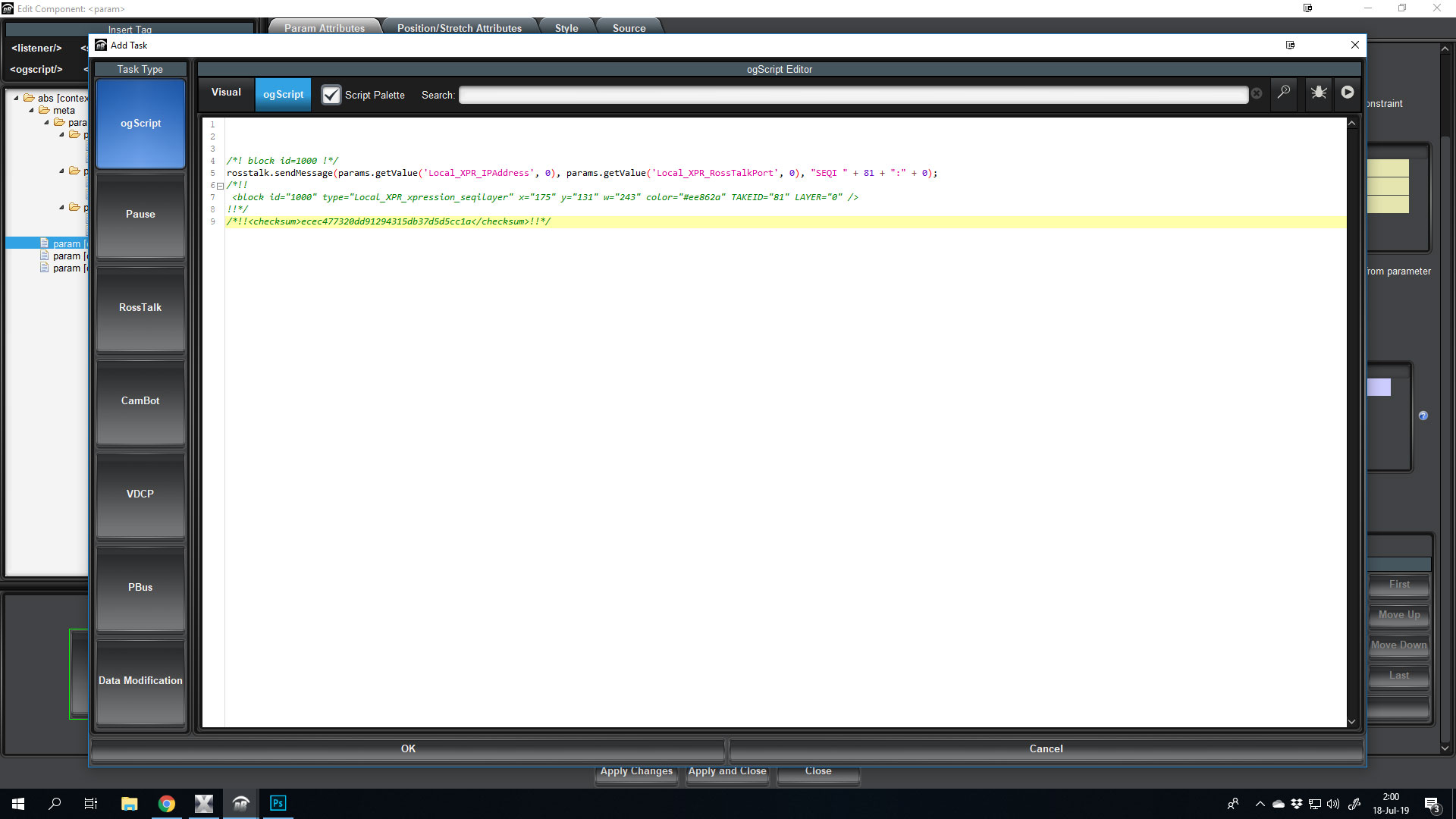Switch editor to Visual mode
Viewport: 1456px width, 819px height.
pyautogui.click(x=226, y=93)
